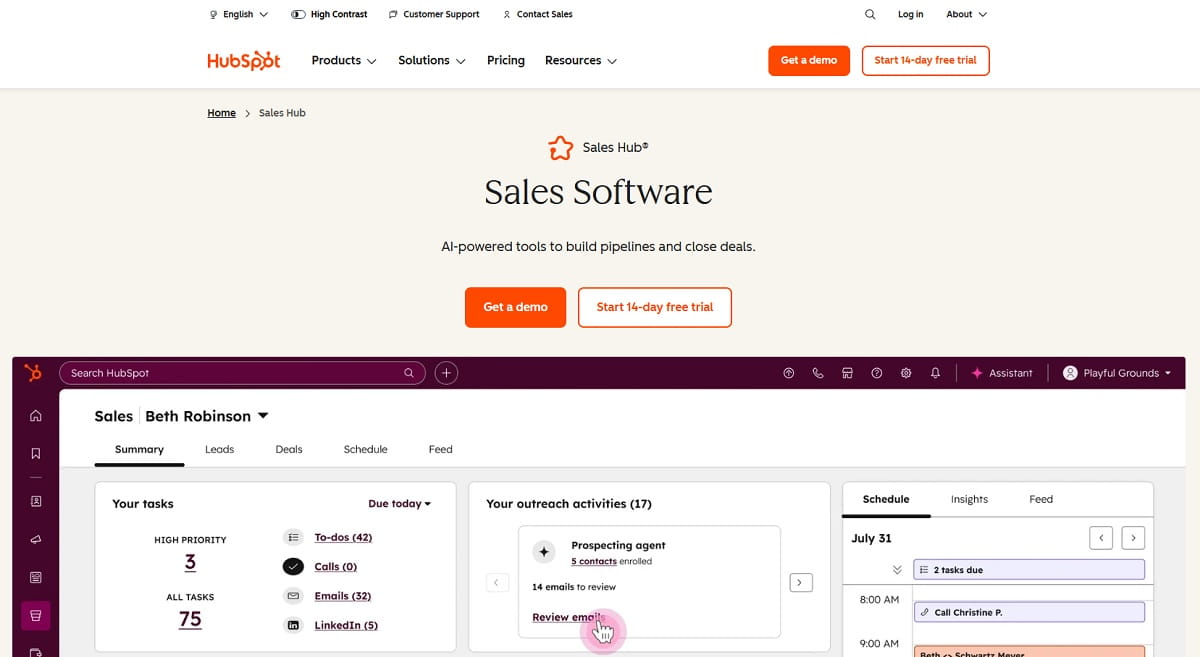This screenshot has height=657, width=1200.
Task: Open the Emails (32) link
Action: click(x=343, y=596)
